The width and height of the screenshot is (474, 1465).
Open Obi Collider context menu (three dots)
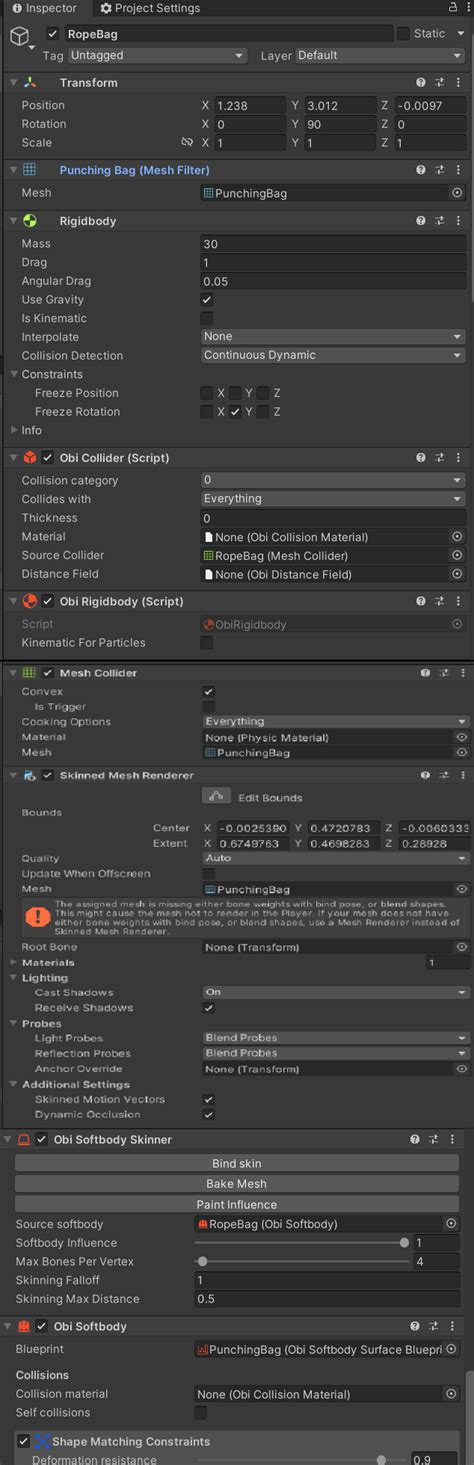[x=459, y=458]
